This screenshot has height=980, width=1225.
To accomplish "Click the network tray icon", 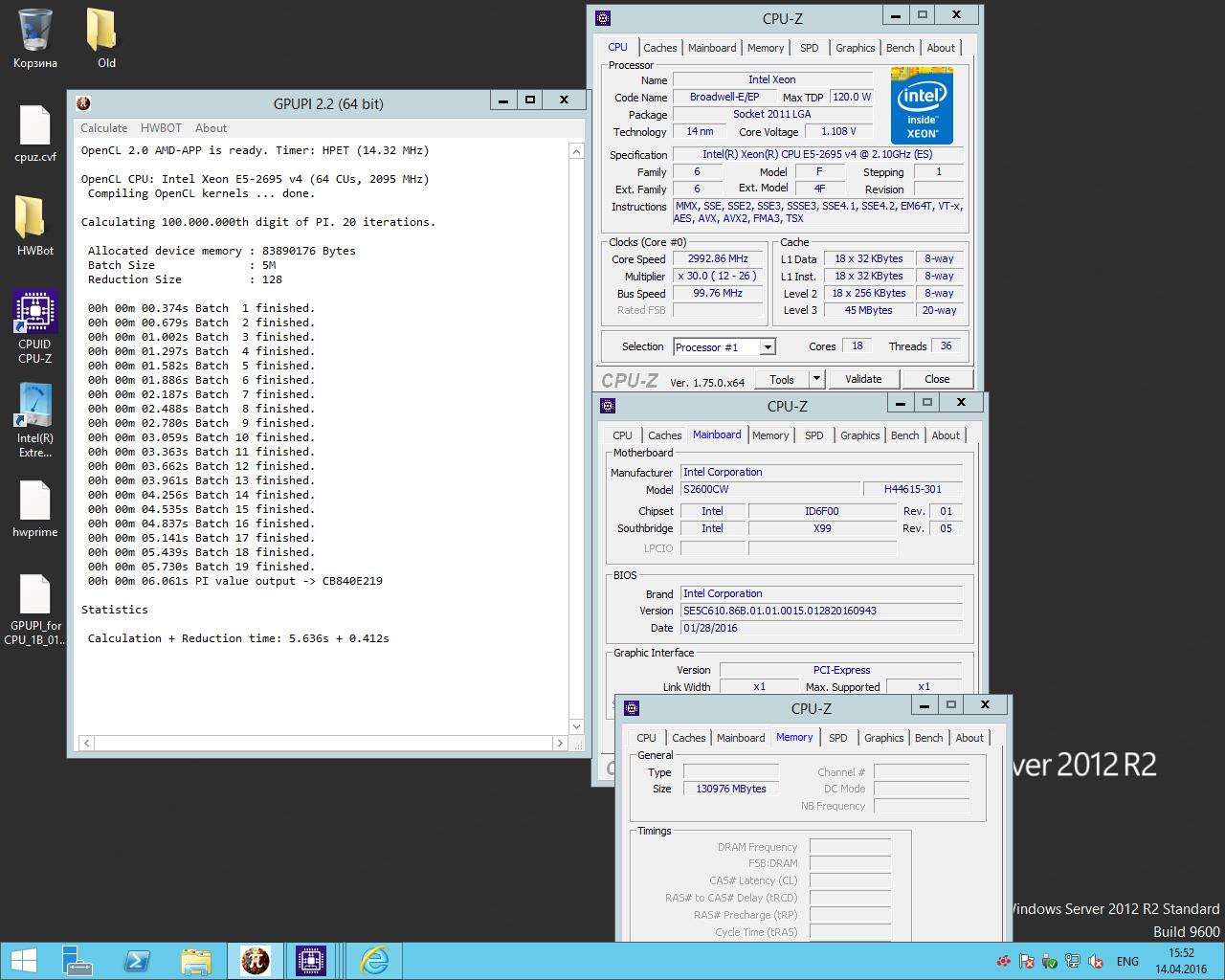I will tap(1074, 962).
